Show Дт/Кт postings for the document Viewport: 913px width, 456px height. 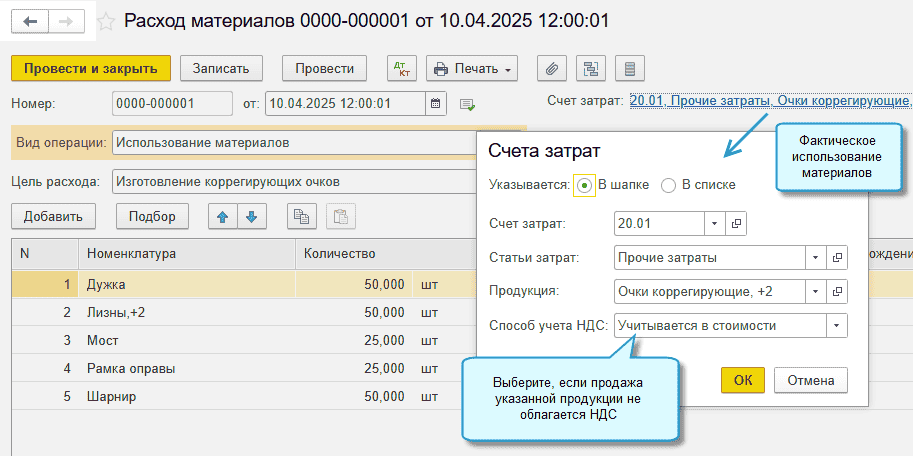[x=402, y=68]
